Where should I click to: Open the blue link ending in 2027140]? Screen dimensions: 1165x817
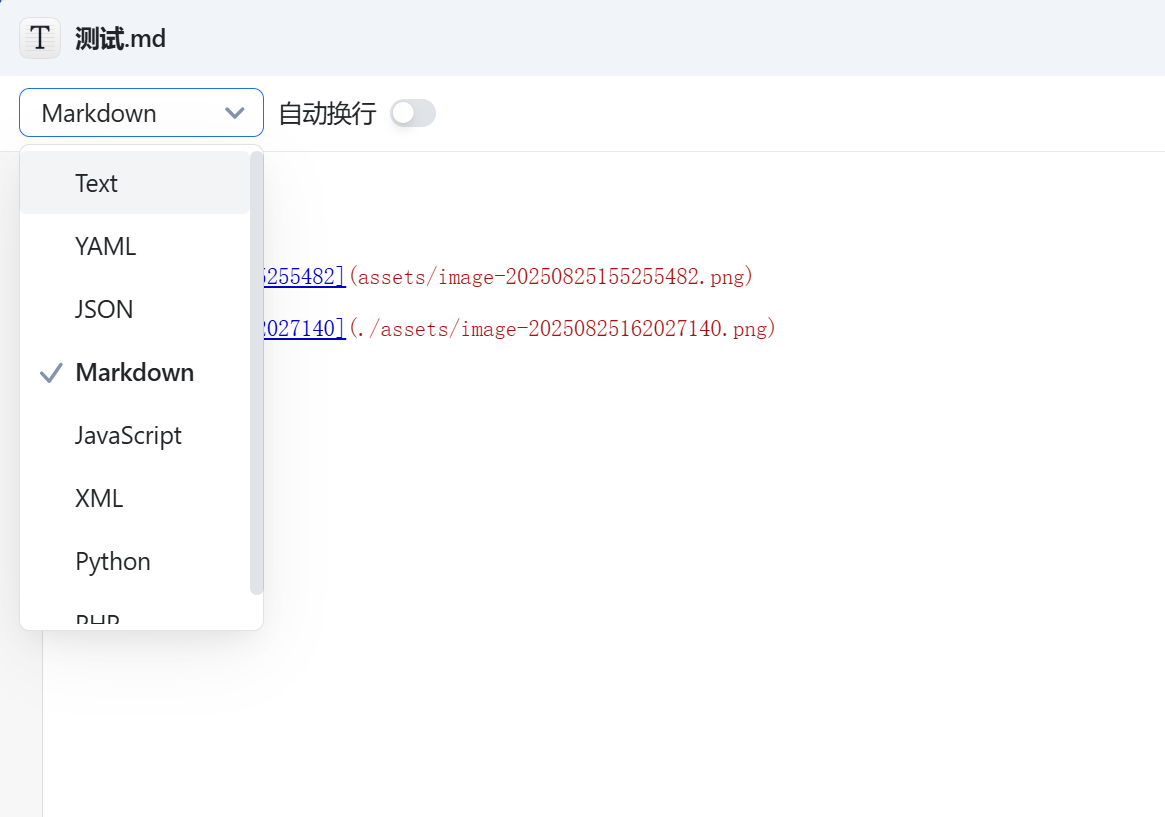point(304,328)
